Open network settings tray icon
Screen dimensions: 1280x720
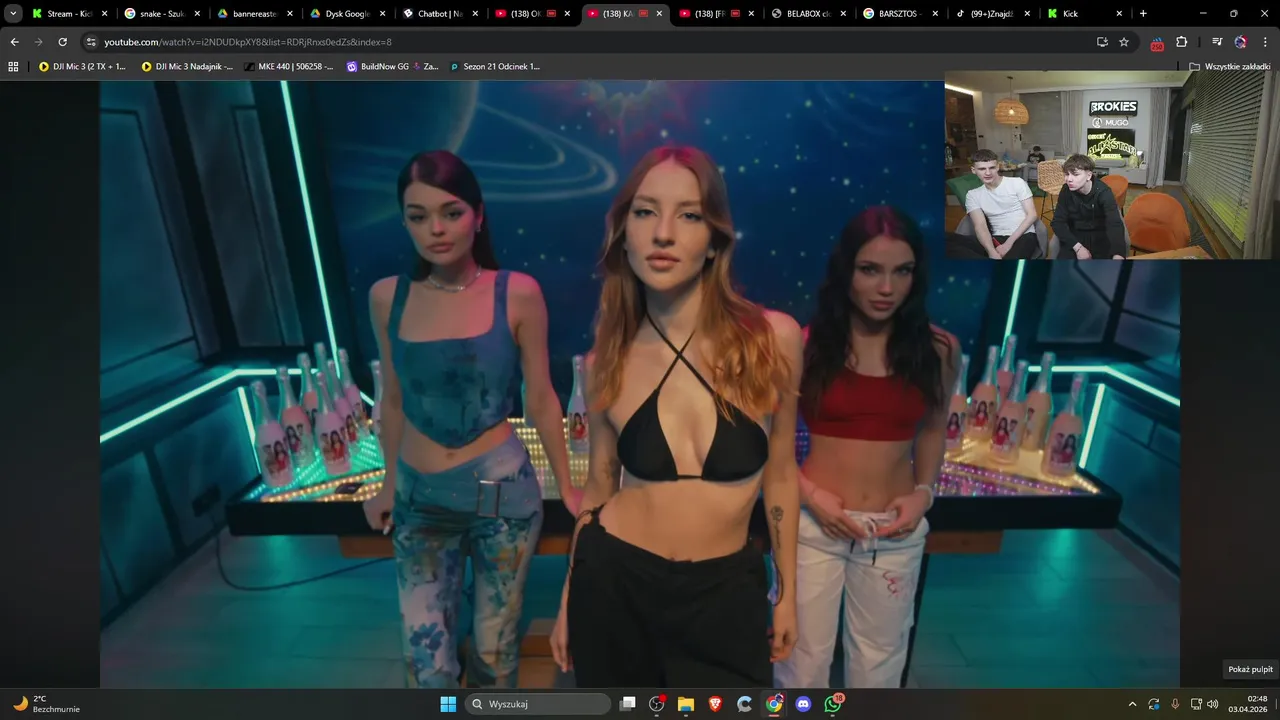pos(1196,704)
